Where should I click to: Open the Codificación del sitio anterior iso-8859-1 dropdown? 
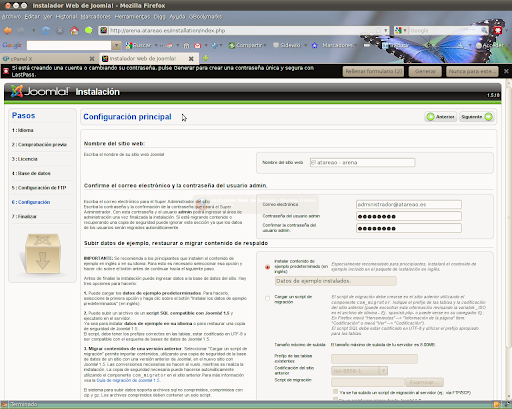359,371
